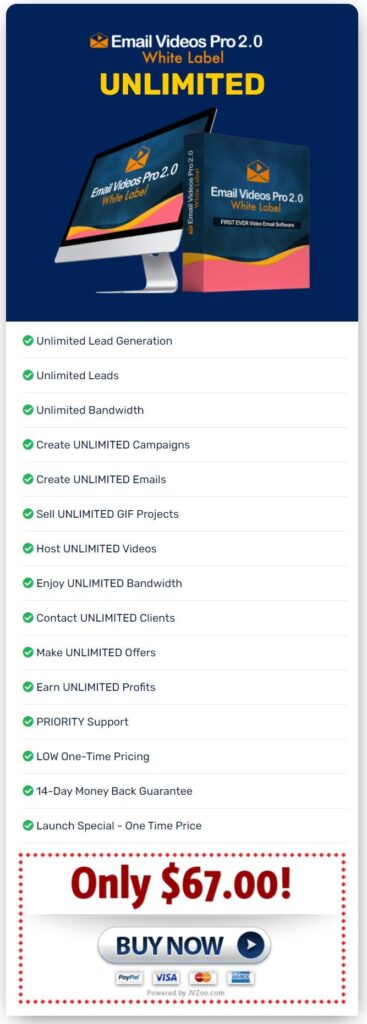
Task: Click the software box product image
Action: 246,212
